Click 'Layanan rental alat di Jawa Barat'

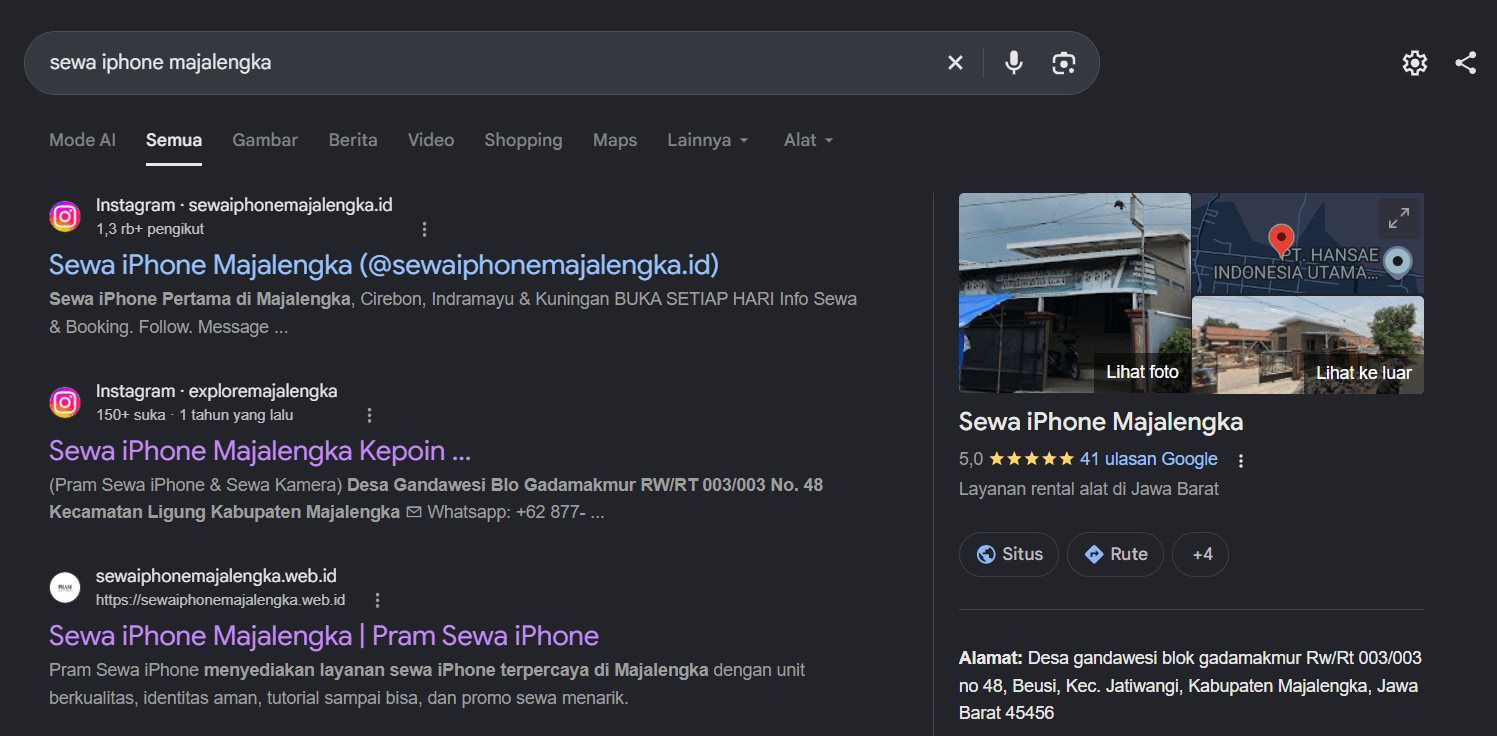(1089, 489)
